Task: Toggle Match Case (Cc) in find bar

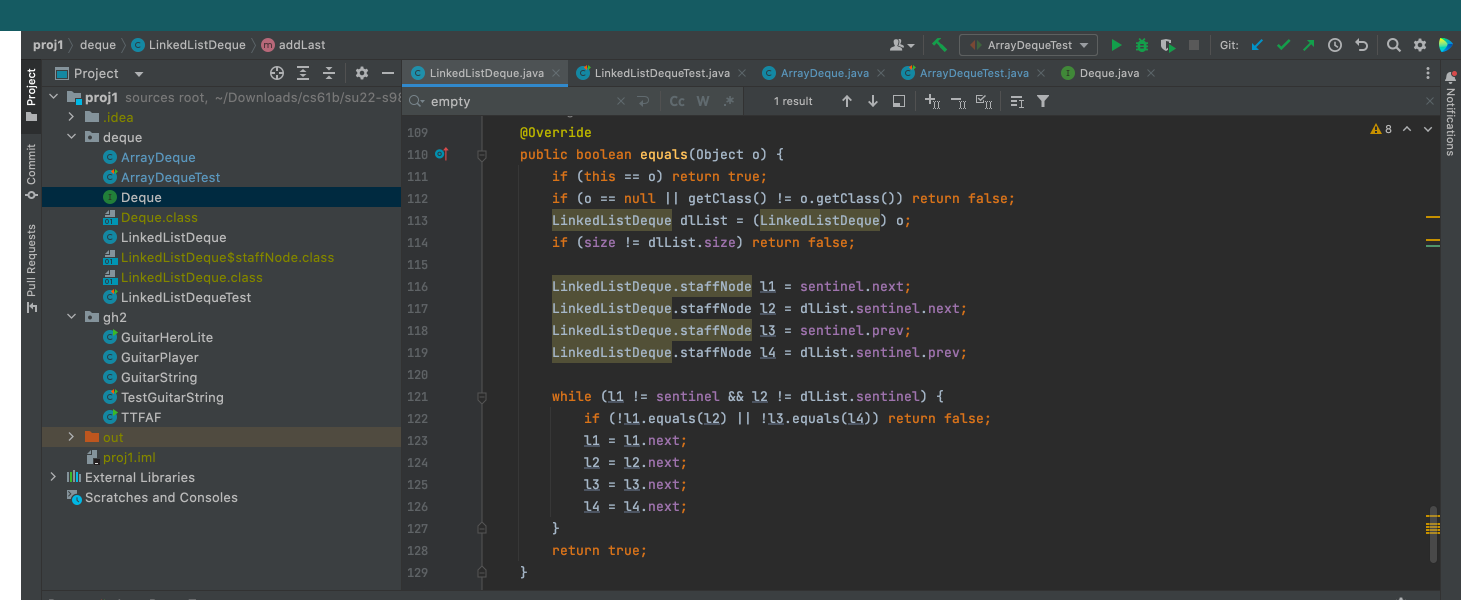Action: pos(677,101)
